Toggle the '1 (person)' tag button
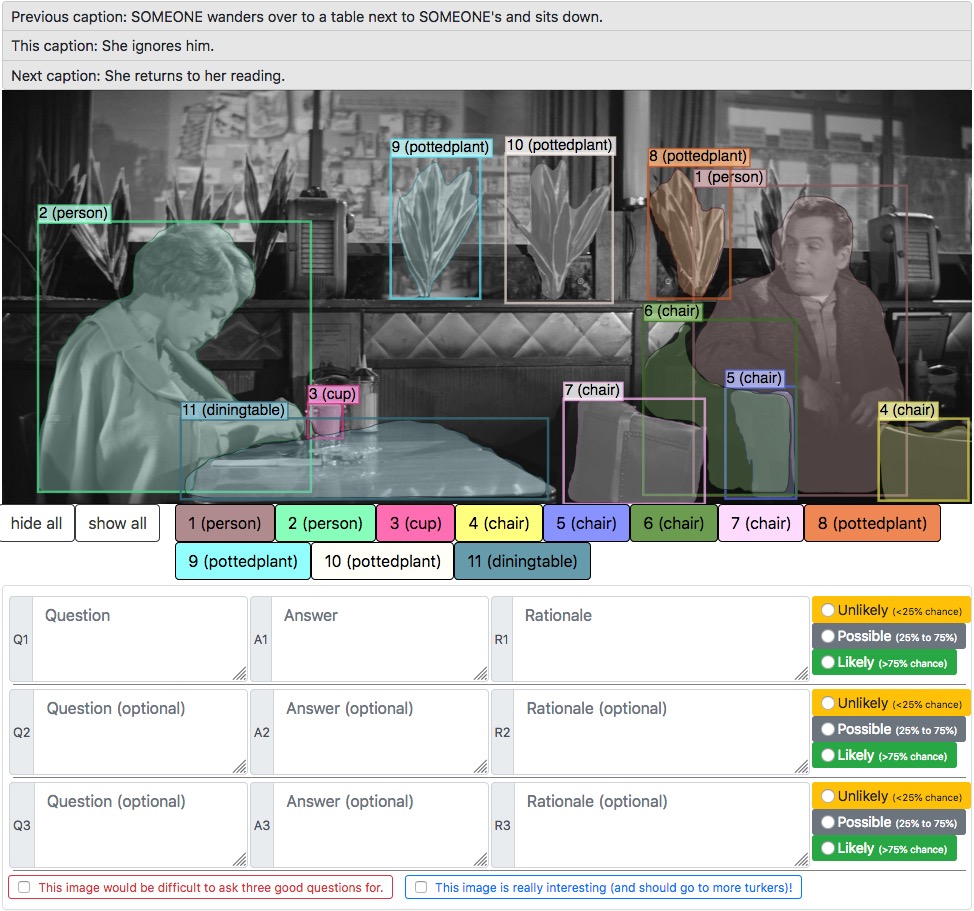The height and width of the screenshot is (911, 974). tap(225, 523)
